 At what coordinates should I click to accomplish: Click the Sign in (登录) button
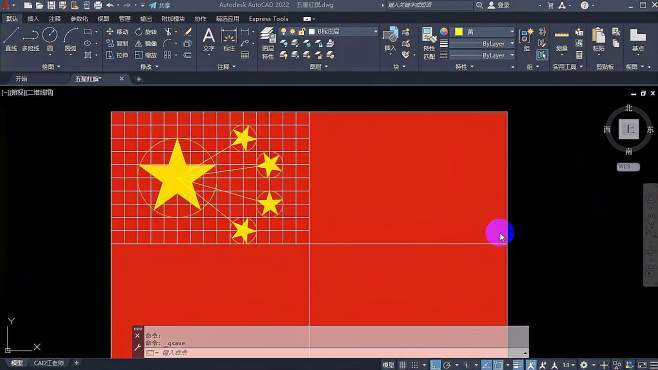coord(499,5)
